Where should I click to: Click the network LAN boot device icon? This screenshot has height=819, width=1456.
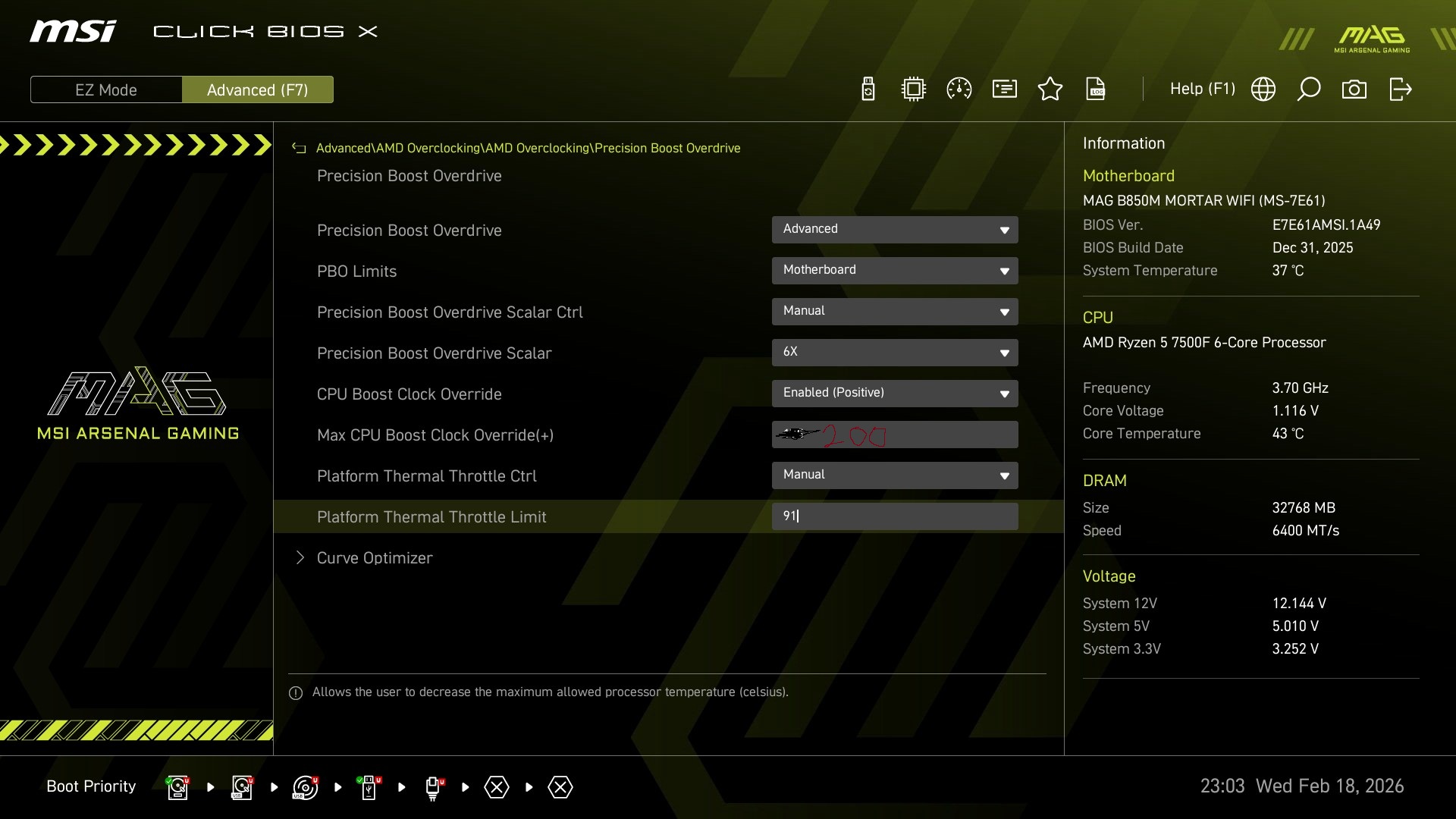(432, 787)
